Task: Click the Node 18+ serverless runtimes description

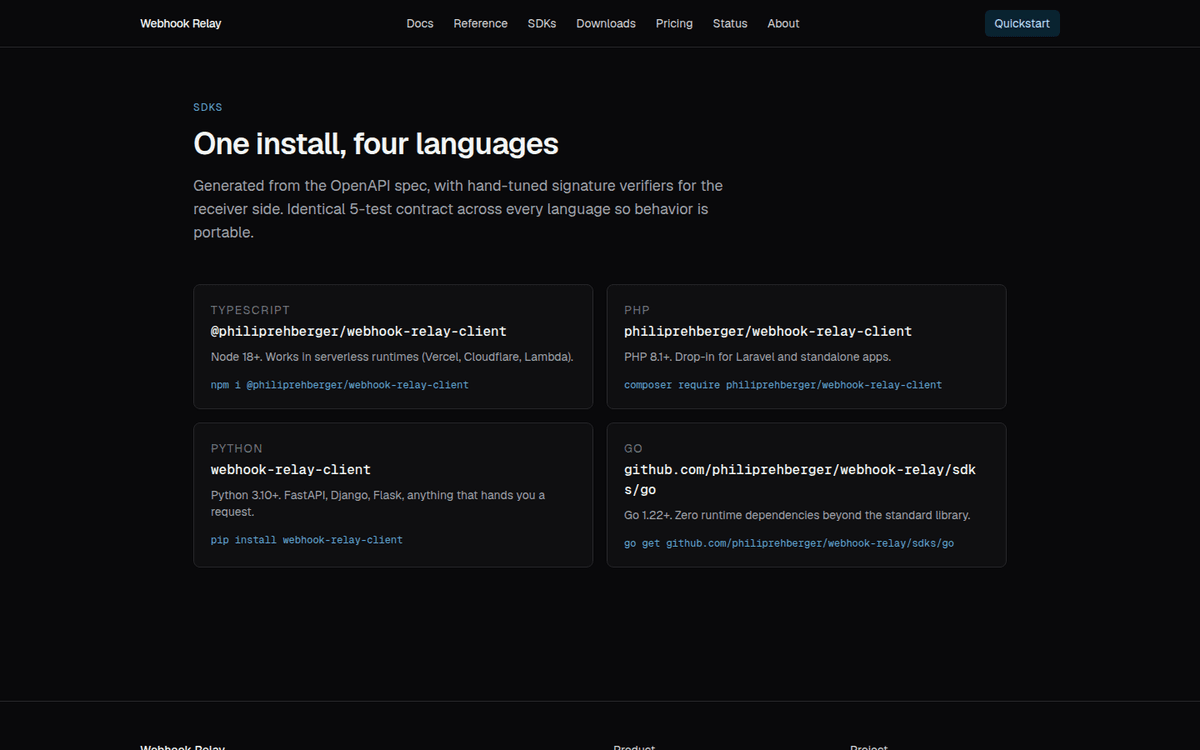Action: pyautogui.click(x=392, y=357)
